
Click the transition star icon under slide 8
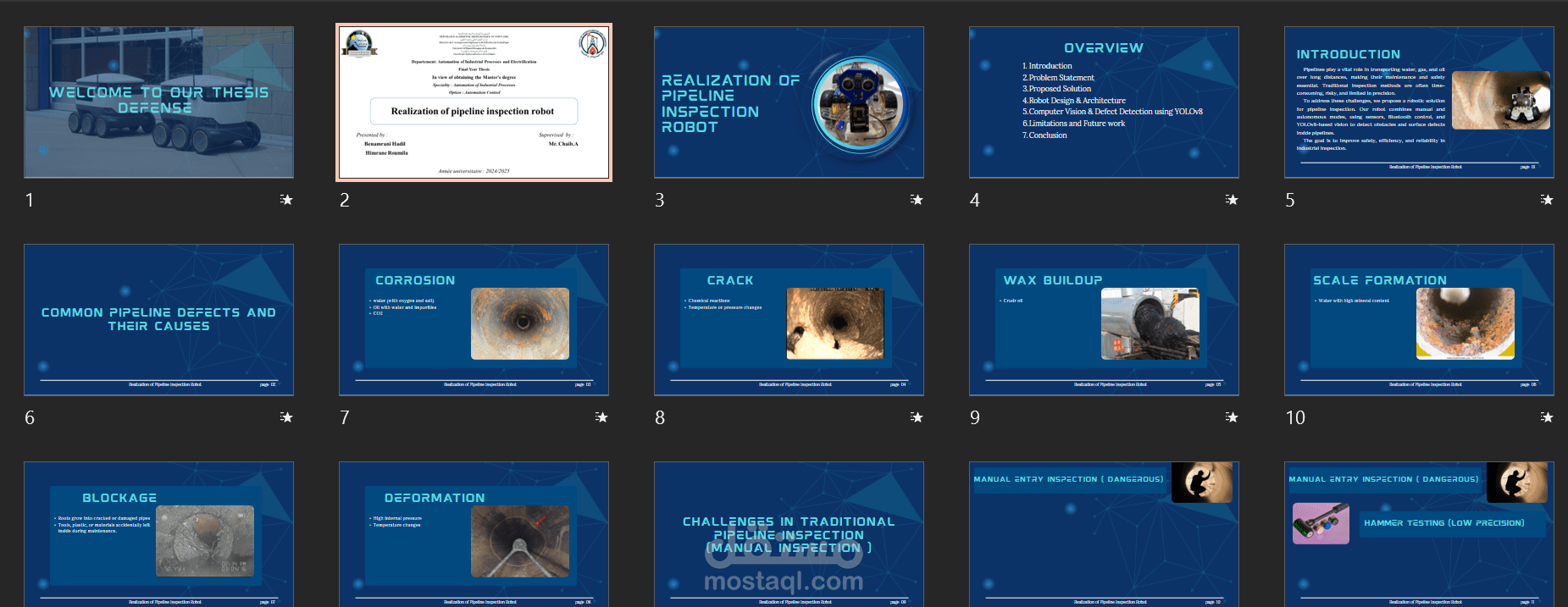click(x=917, y=417)
